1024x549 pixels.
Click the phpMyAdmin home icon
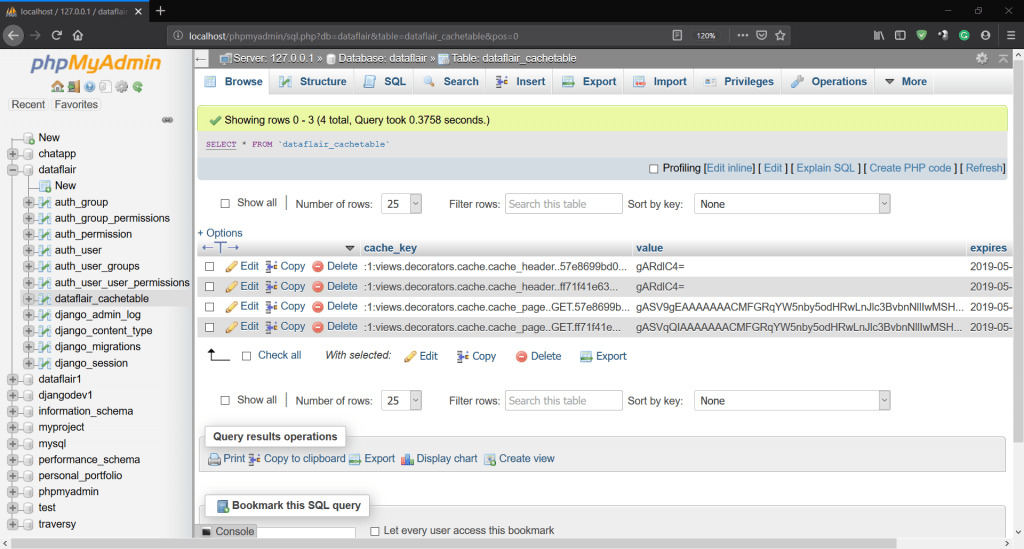57,87
